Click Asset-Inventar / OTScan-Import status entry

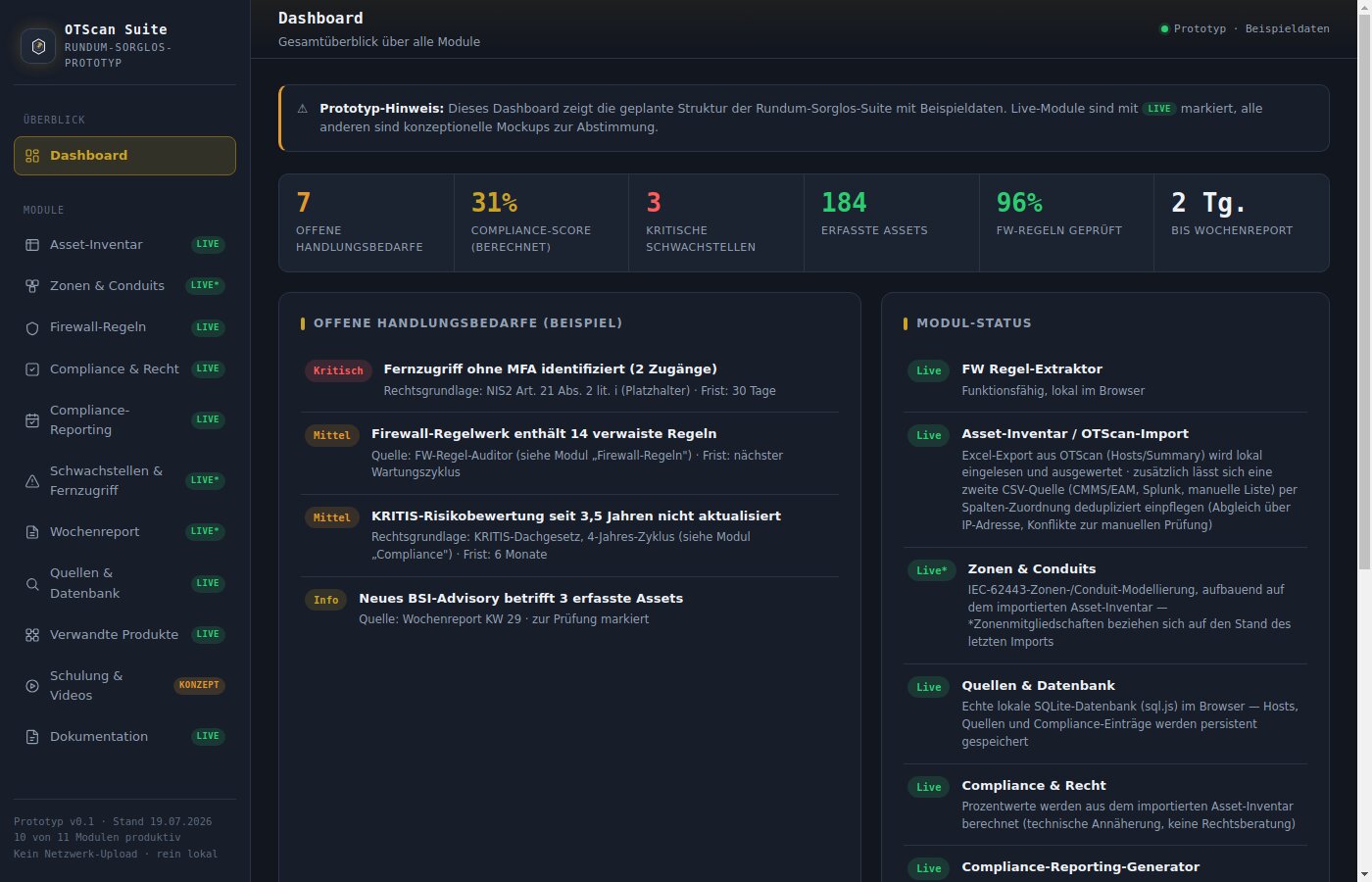[1105, 479]
